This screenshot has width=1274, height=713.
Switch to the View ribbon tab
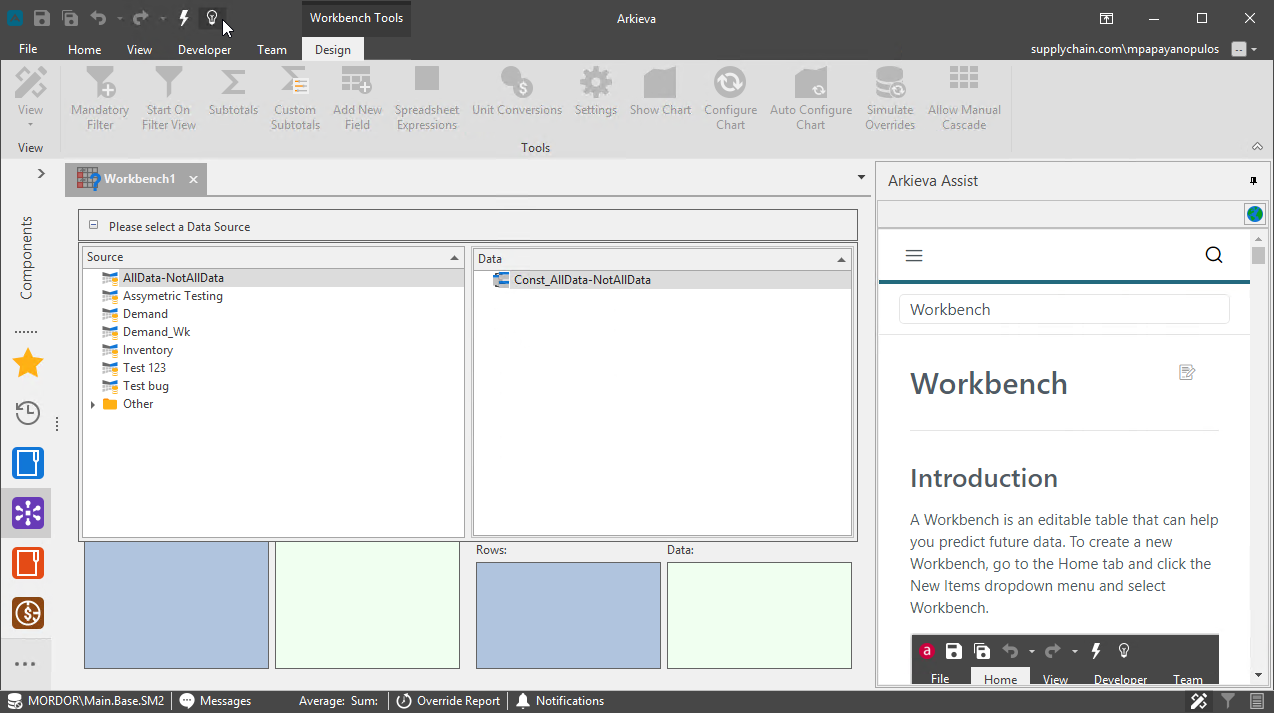[140, 50]
